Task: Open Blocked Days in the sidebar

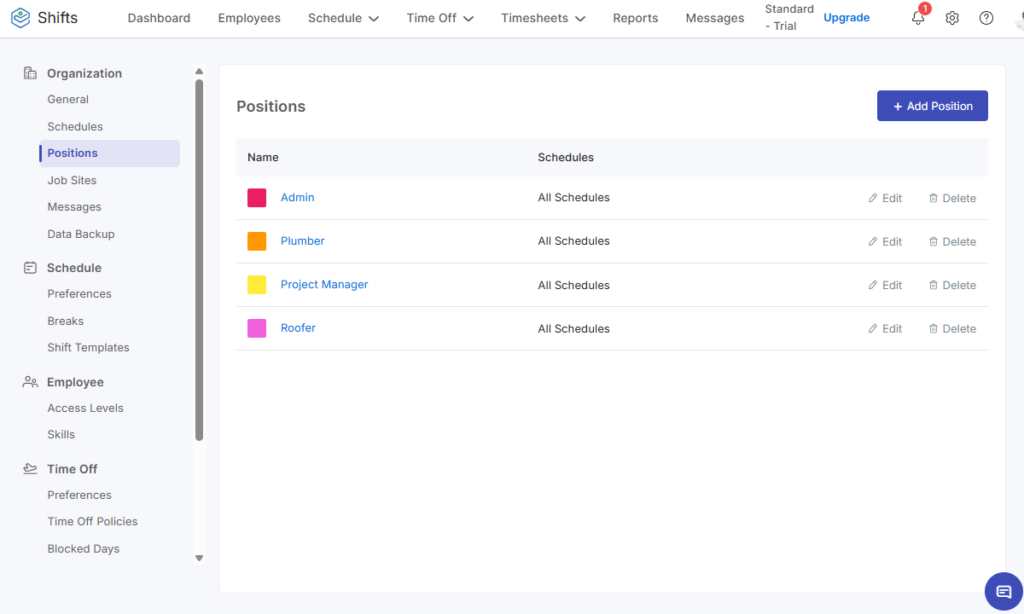Action: tap(83, 549)
